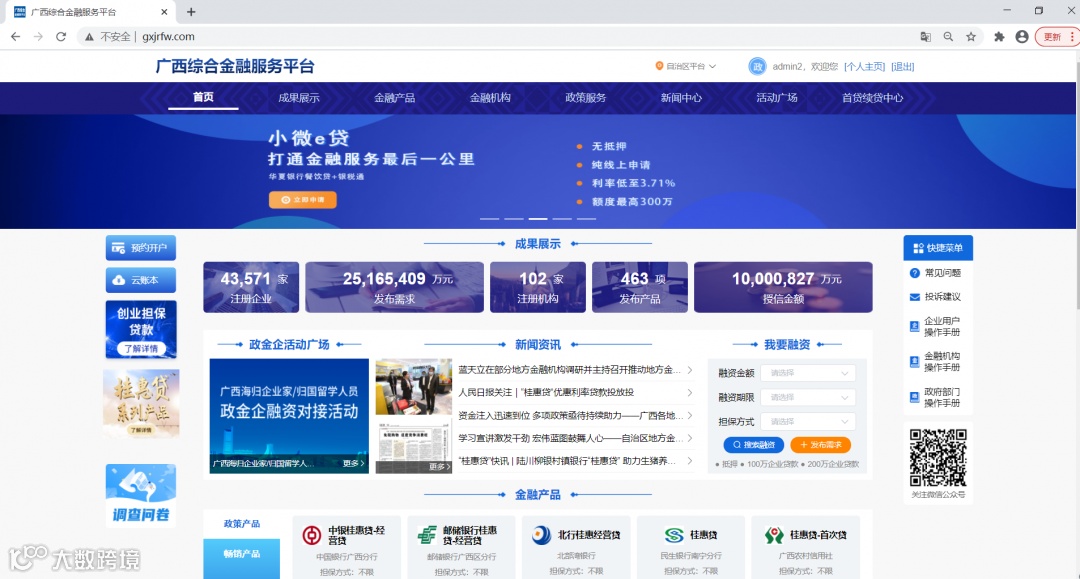Click the 桂惠贷 民生银行 product logo
The height and width of the screenshot is (579, 1080).
(x=674, y=535)
